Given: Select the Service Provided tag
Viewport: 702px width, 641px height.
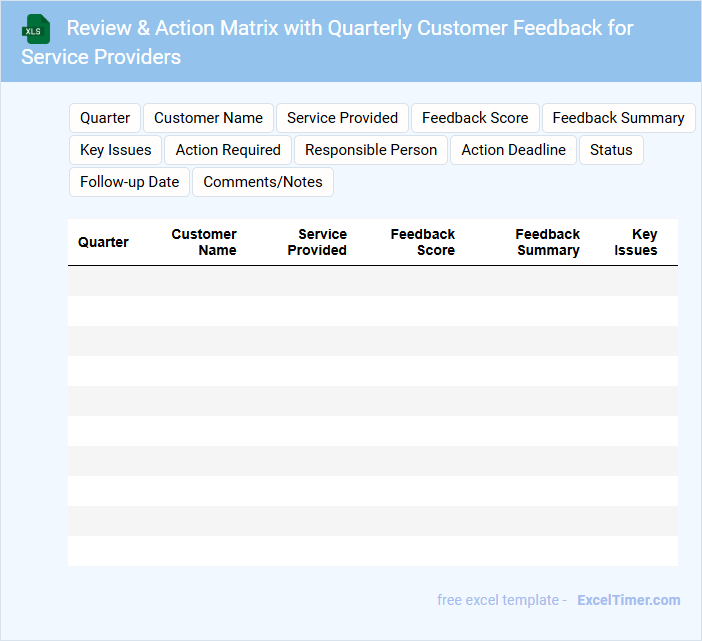Looking at the screenshot, I should (342, 118).
